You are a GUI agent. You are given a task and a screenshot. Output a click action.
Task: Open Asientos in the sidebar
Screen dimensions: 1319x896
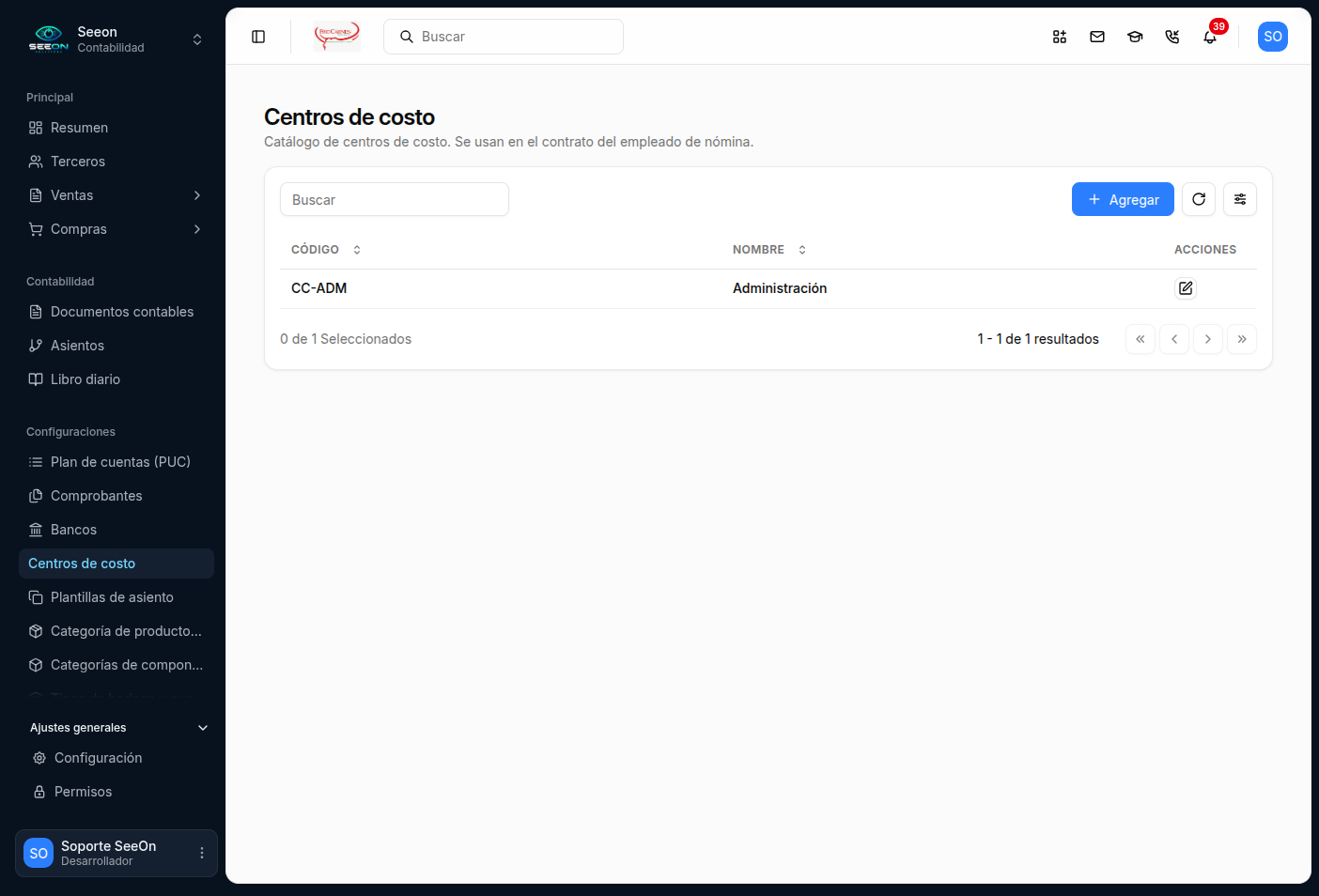pos(116,346)
